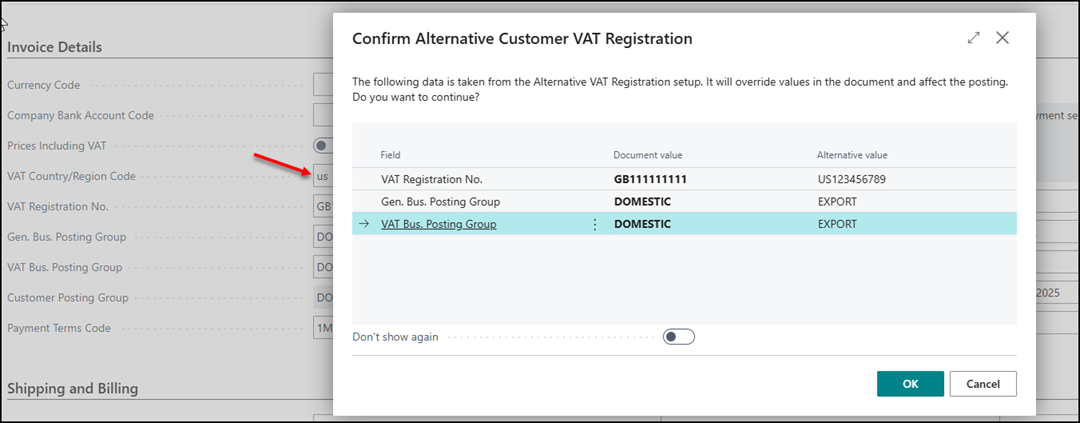The width and height of the screenshot is (1080, 423).
Task: Click the VAT Country/Region Code input field
Action: (x=323, y=176)
